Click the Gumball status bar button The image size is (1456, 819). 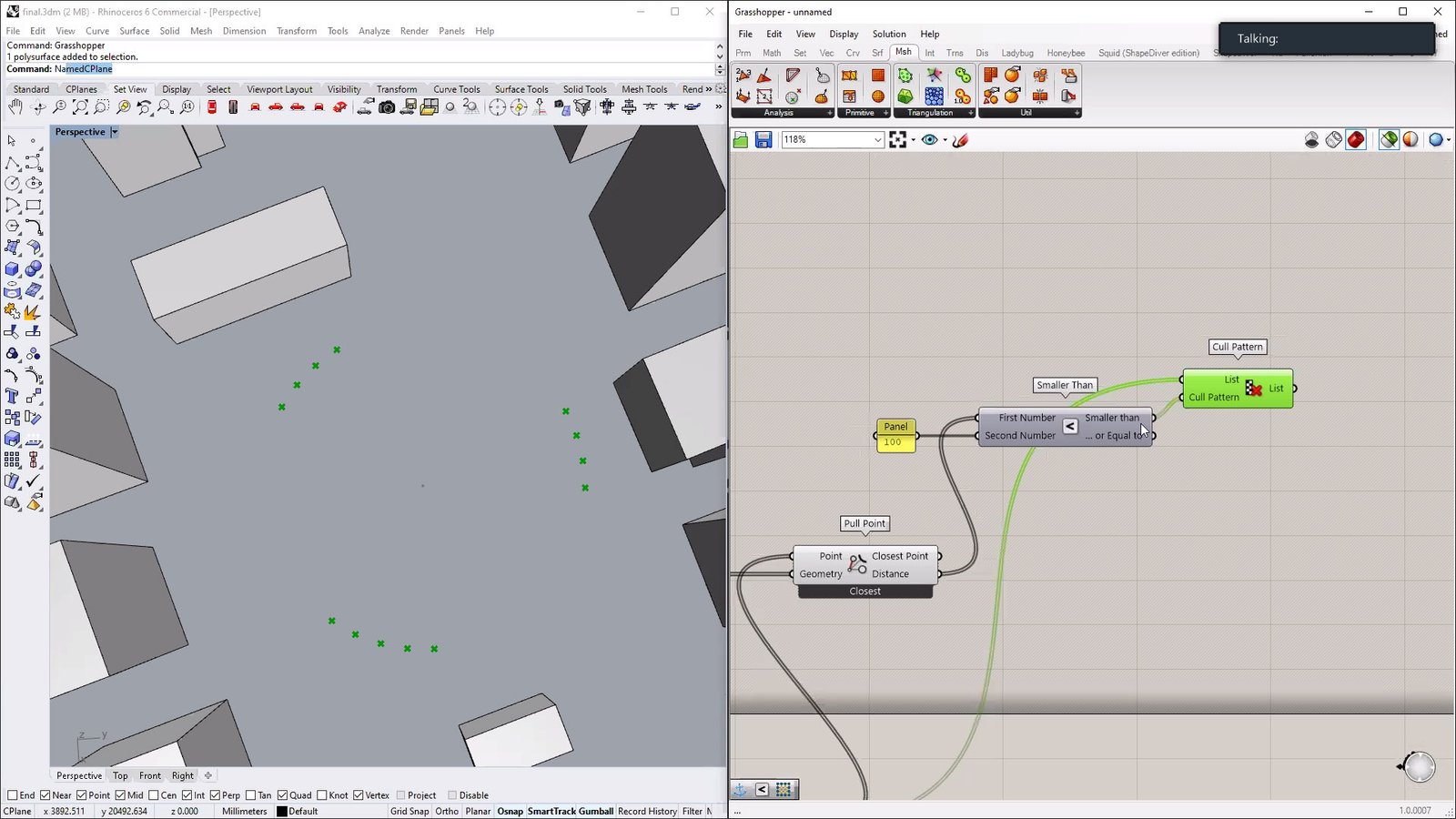point(596,811)
